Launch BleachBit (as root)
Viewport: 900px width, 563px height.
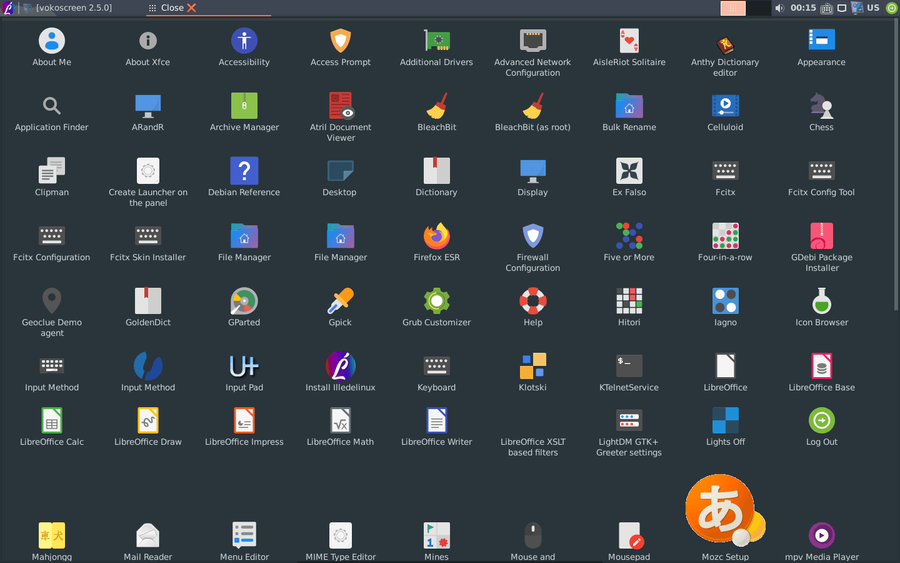533,112
